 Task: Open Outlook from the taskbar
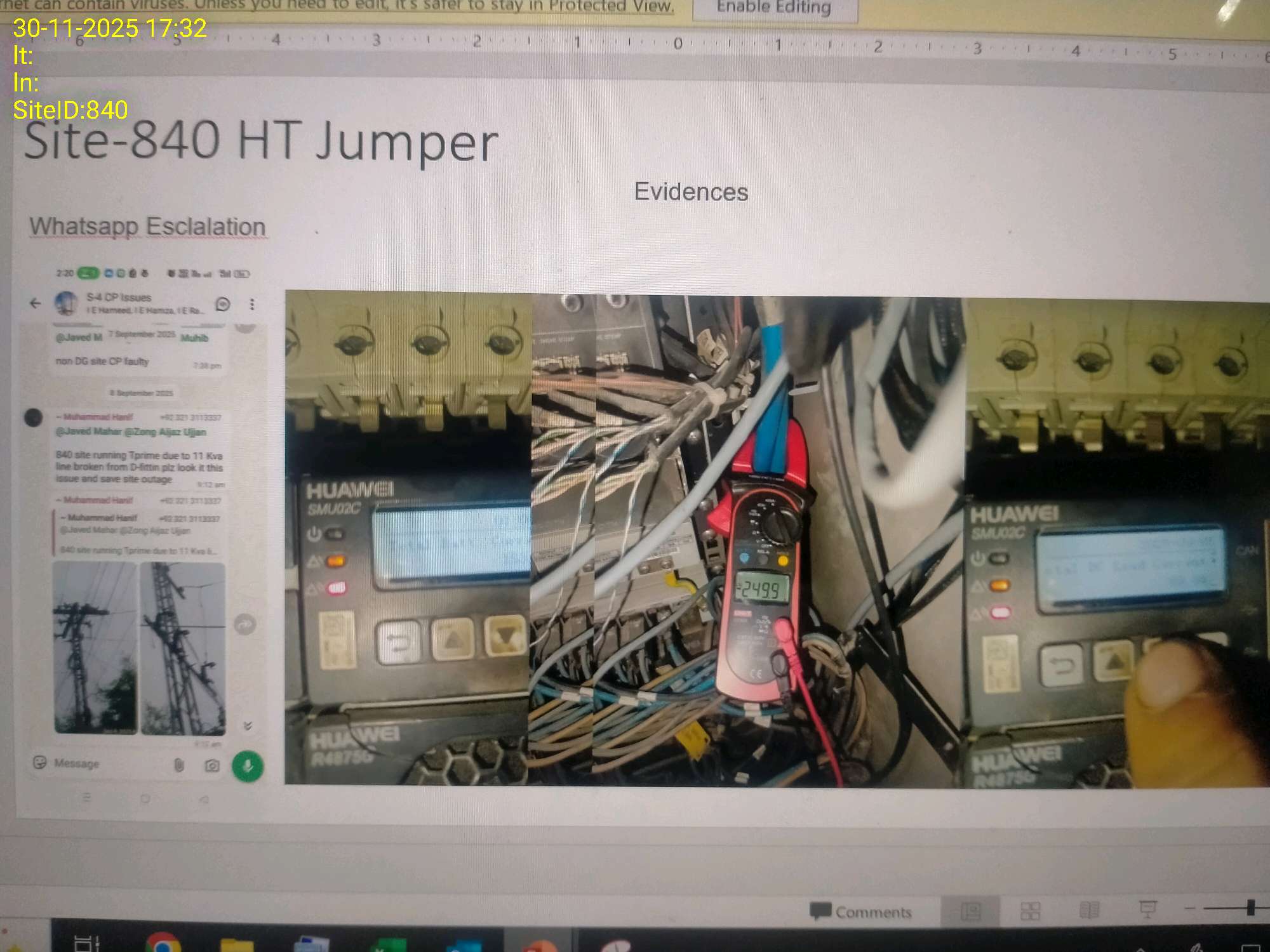(464, 946)
